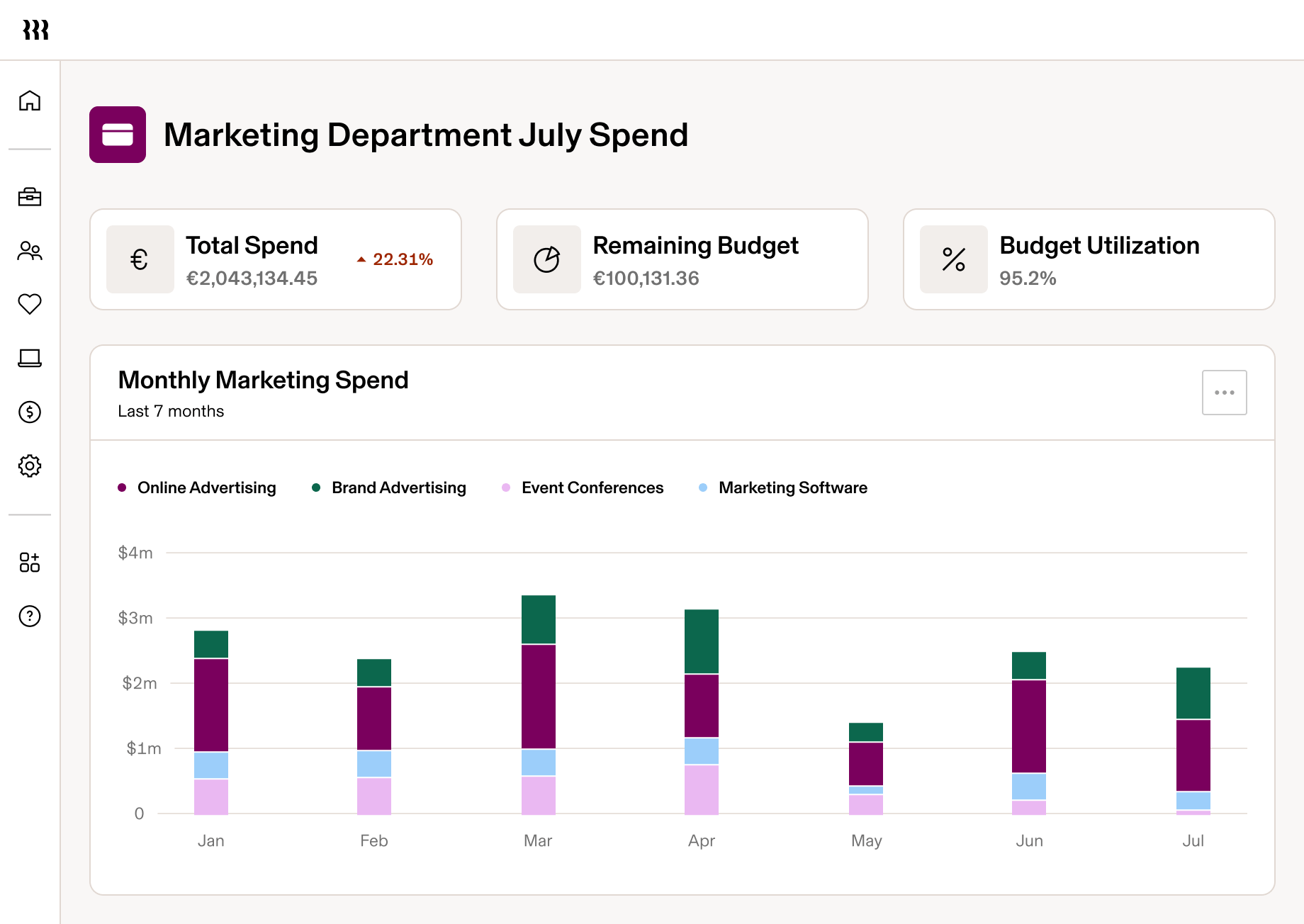Click the purple card icon beside the title
This screenshot has height=924, width=1304.
(x=118, y=135)
